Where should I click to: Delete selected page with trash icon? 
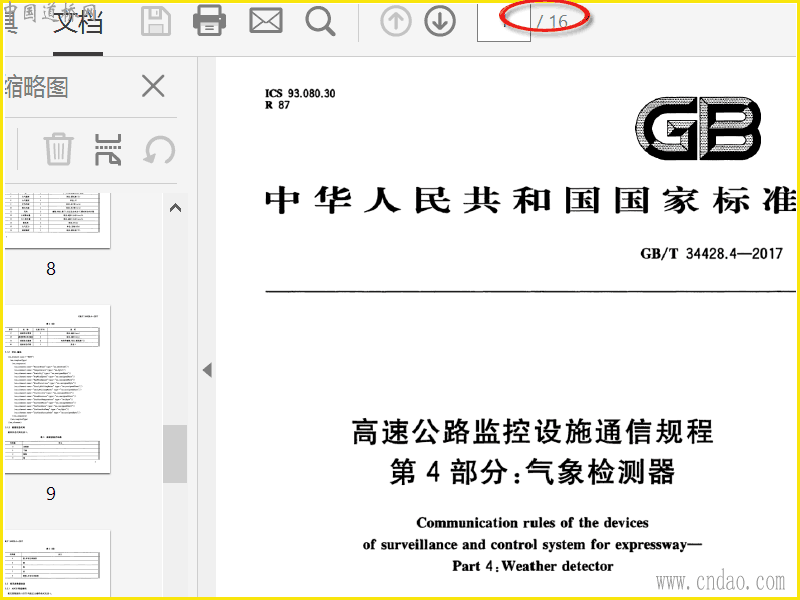[x=58, y=149]
